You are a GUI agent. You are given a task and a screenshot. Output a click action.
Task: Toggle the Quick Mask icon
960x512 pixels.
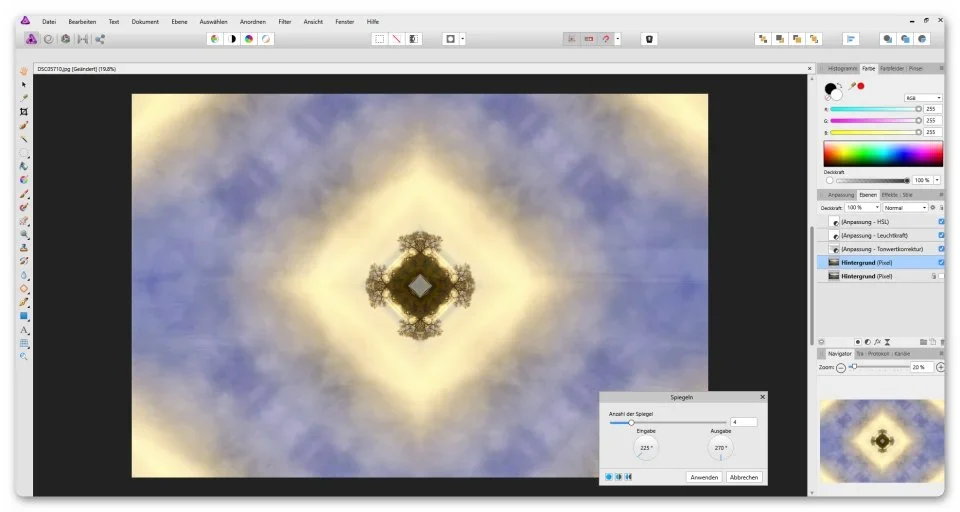[451, 39]
